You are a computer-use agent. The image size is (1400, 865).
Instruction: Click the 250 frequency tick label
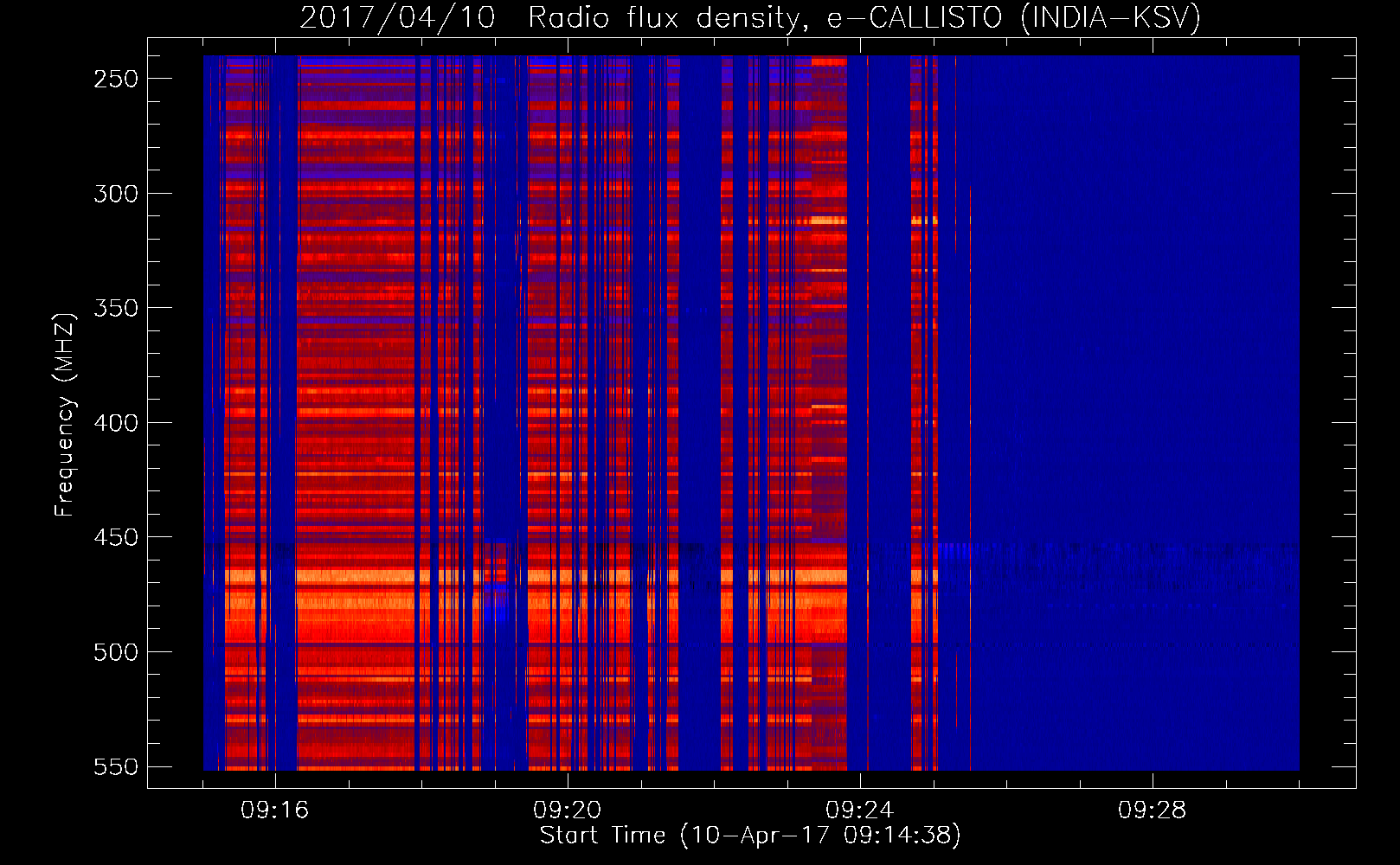tap(116, 79)
